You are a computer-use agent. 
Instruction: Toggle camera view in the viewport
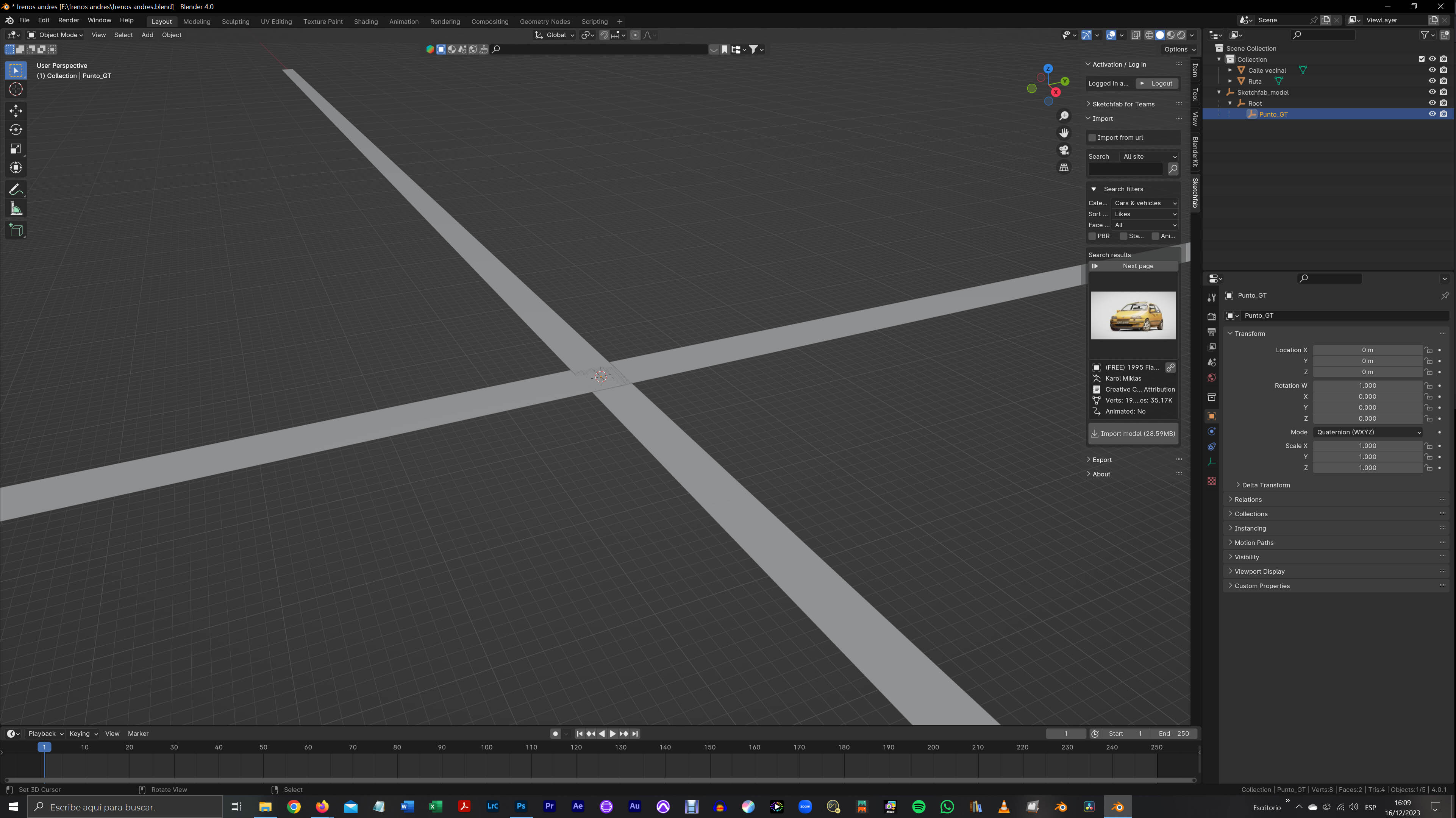(x=1064, y=150)
